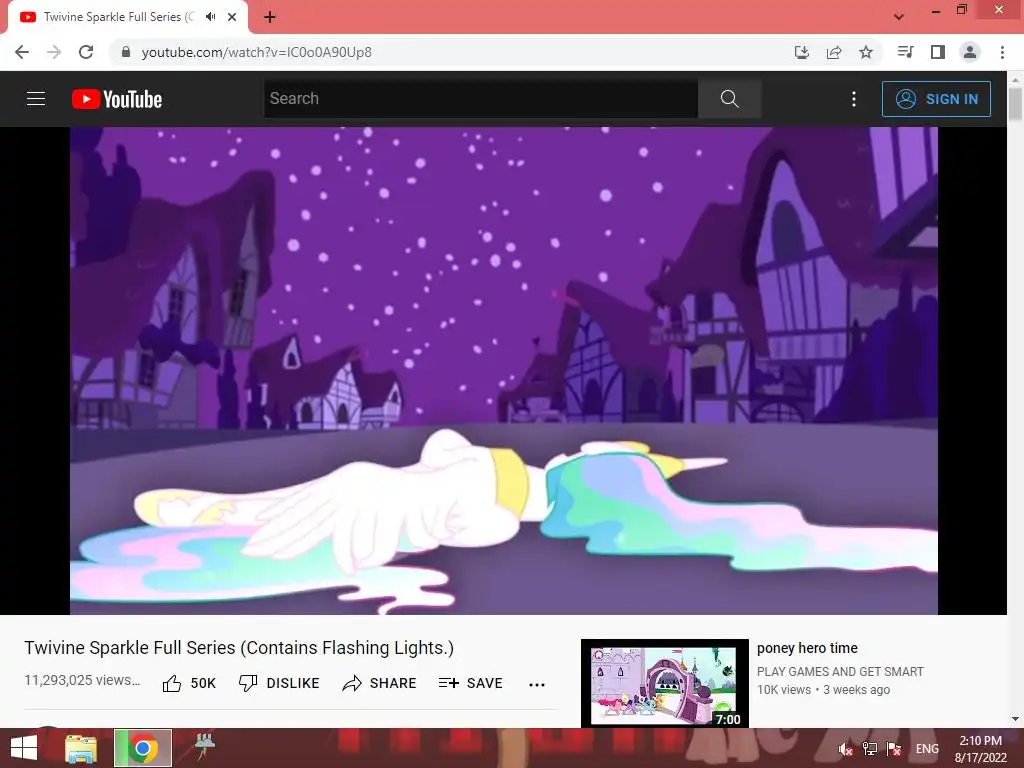Viewport: 1024px width, 768px height.
Task: SAVE the video to a playlist
Action: [x=470, y=683]
